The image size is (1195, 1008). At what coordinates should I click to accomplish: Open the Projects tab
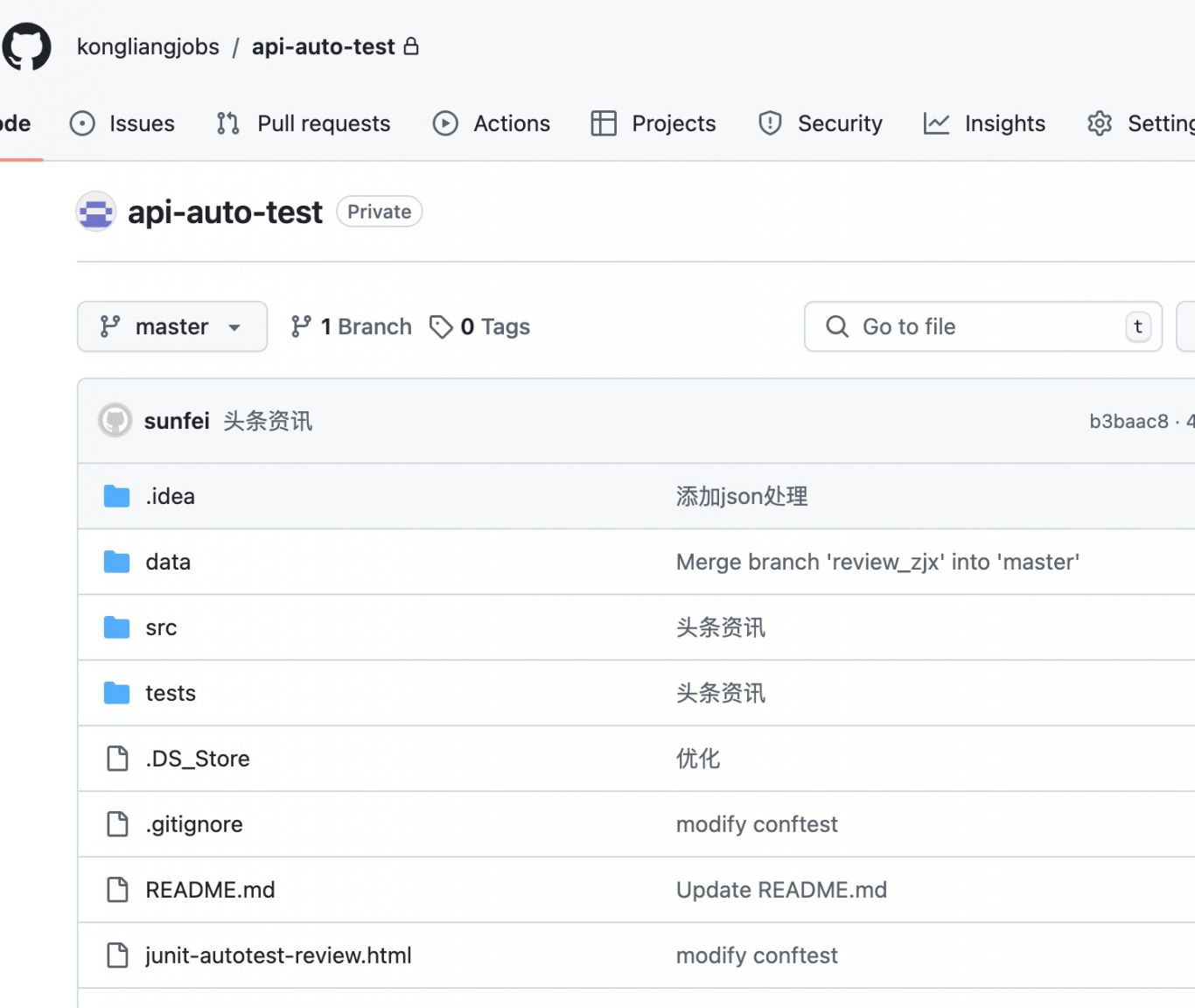[x=653, y=123]
